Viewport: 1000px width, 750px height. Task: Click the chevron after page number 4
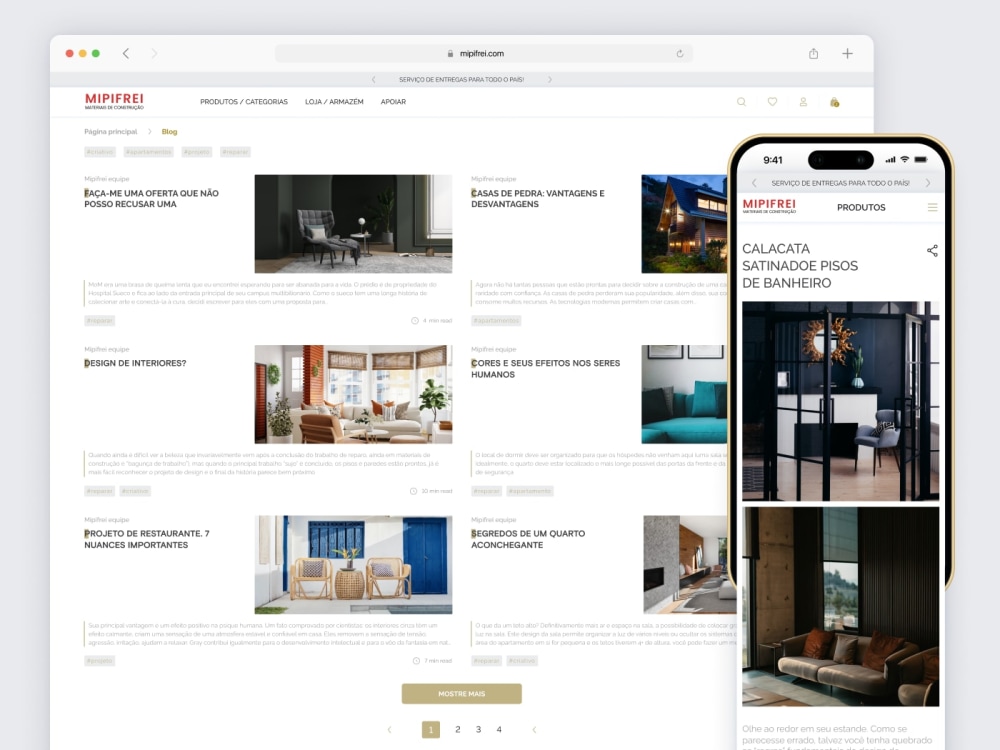534,730
